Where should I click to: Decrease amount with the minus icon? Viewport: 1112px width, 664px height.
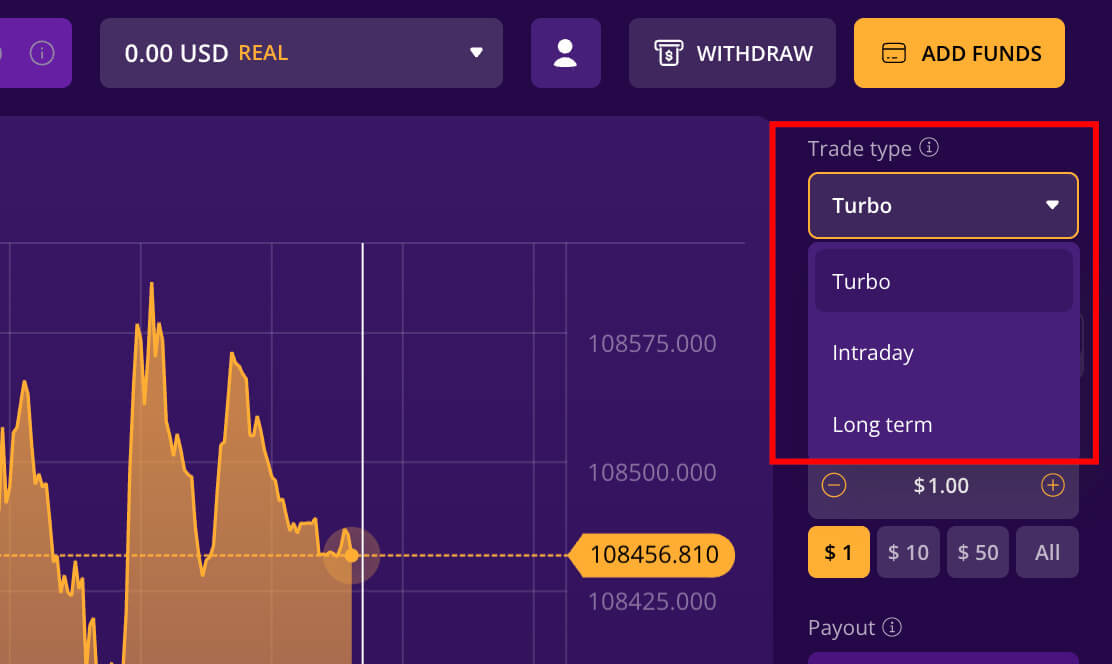click(x=834, y=486)
